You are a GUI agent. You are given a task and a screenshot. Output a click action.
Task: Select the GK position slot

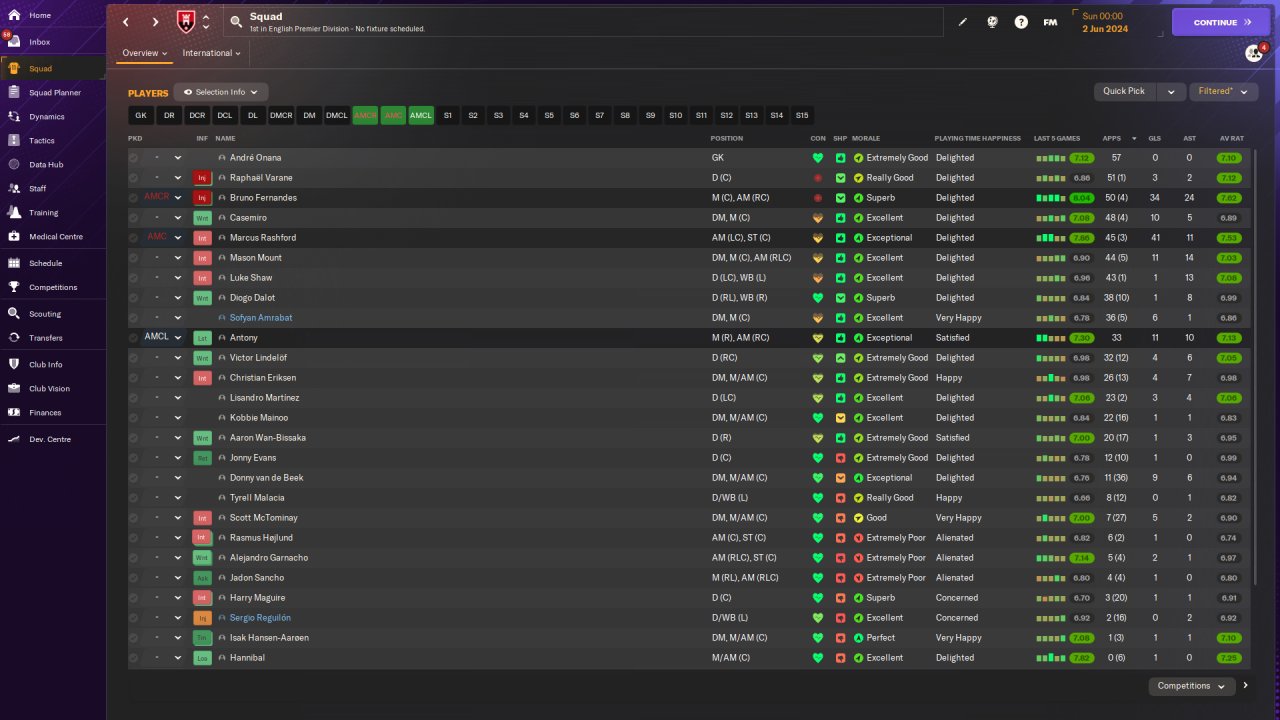point(141,116)
